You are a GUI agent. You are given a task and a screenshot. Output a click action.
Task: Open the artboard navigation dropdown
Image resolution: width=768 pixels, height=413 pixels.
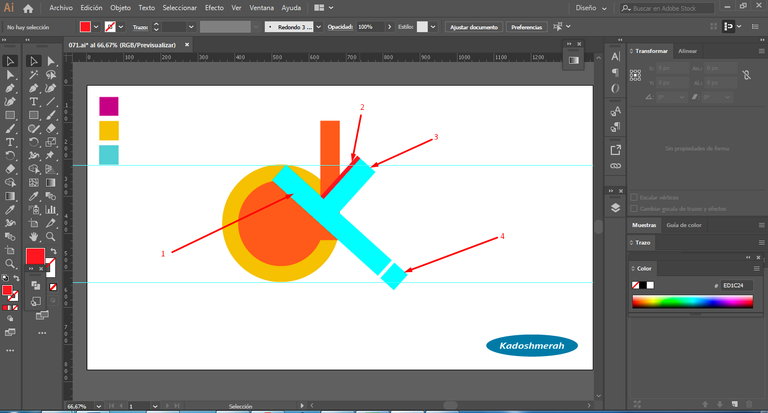click(x=155, y=406)
